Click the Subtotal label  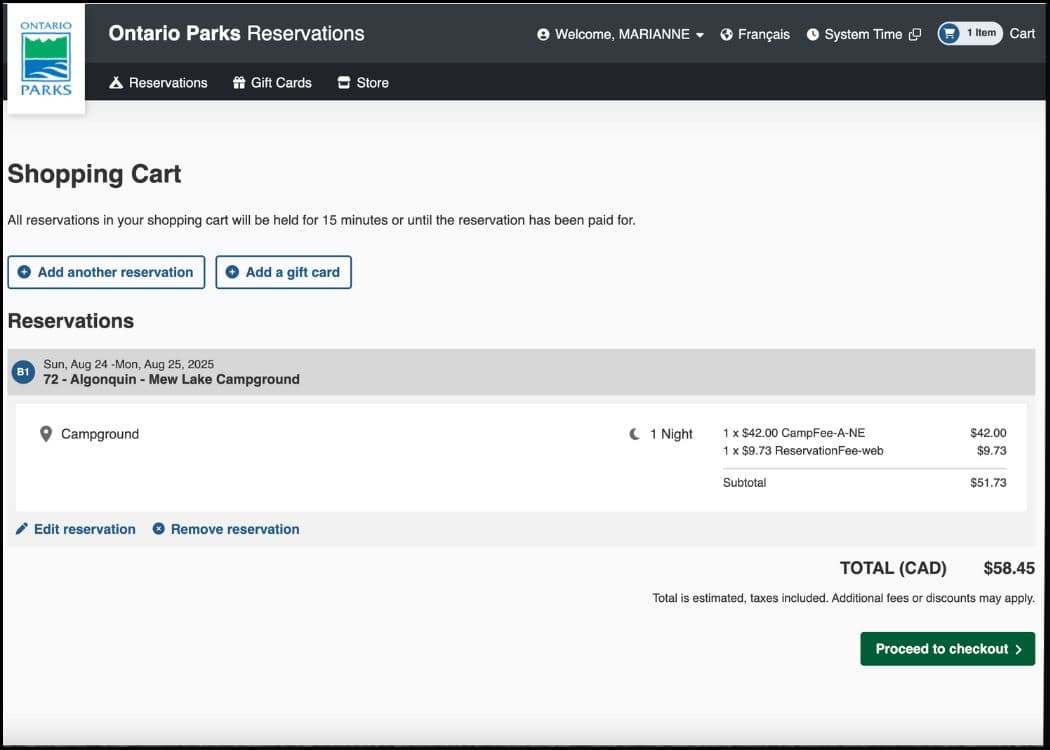click(745, 483)
